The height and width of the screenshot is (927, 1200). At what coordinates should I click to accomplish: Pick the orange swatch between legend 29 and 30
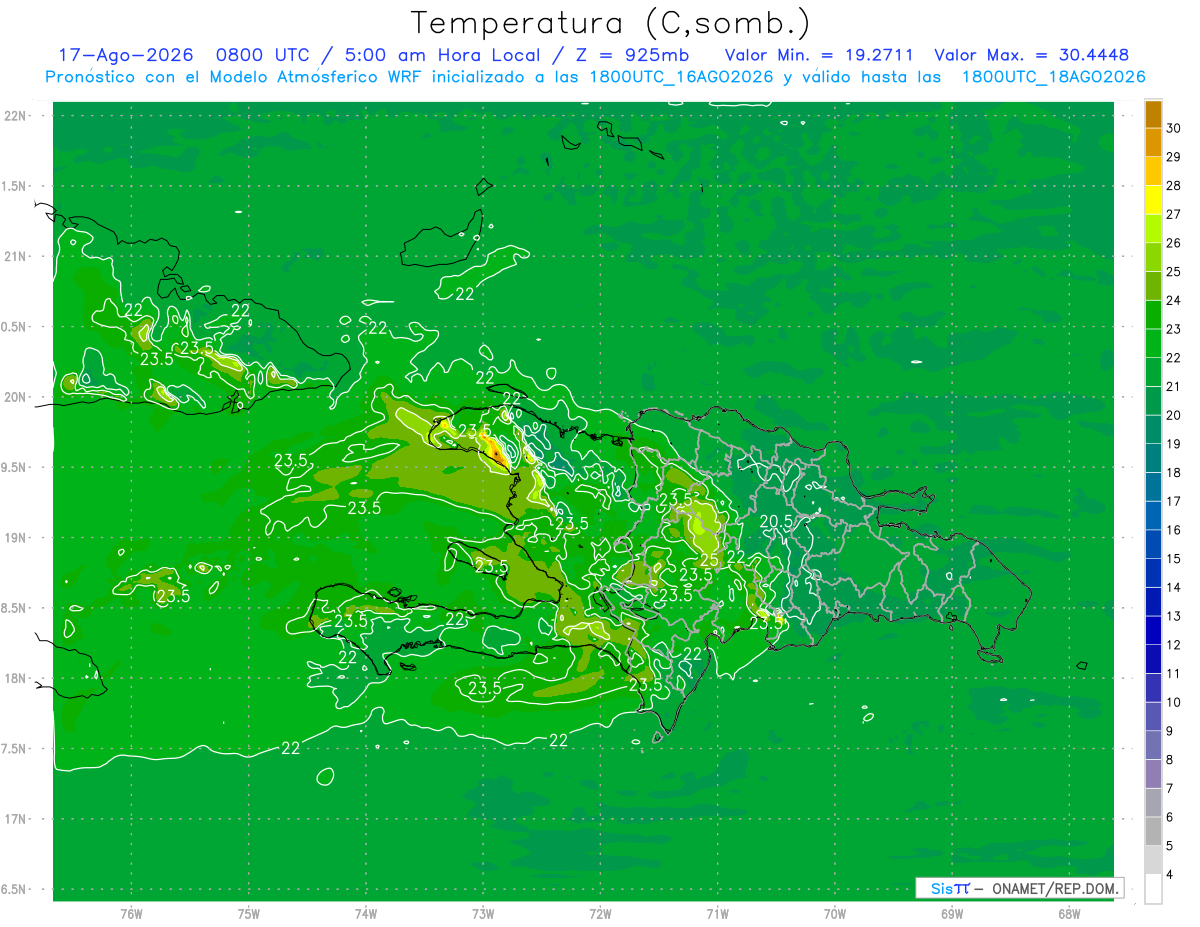pyautogui.click(x=1153, y=142)
